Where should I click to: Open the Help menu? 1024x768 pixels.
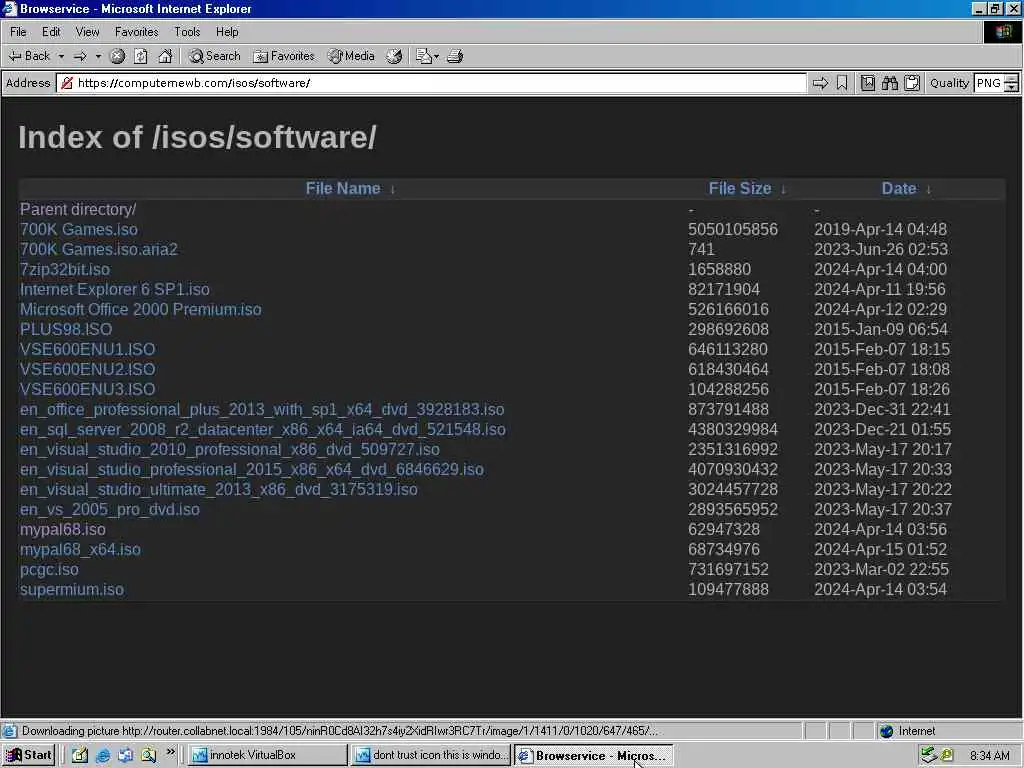(x=227, y=31)
